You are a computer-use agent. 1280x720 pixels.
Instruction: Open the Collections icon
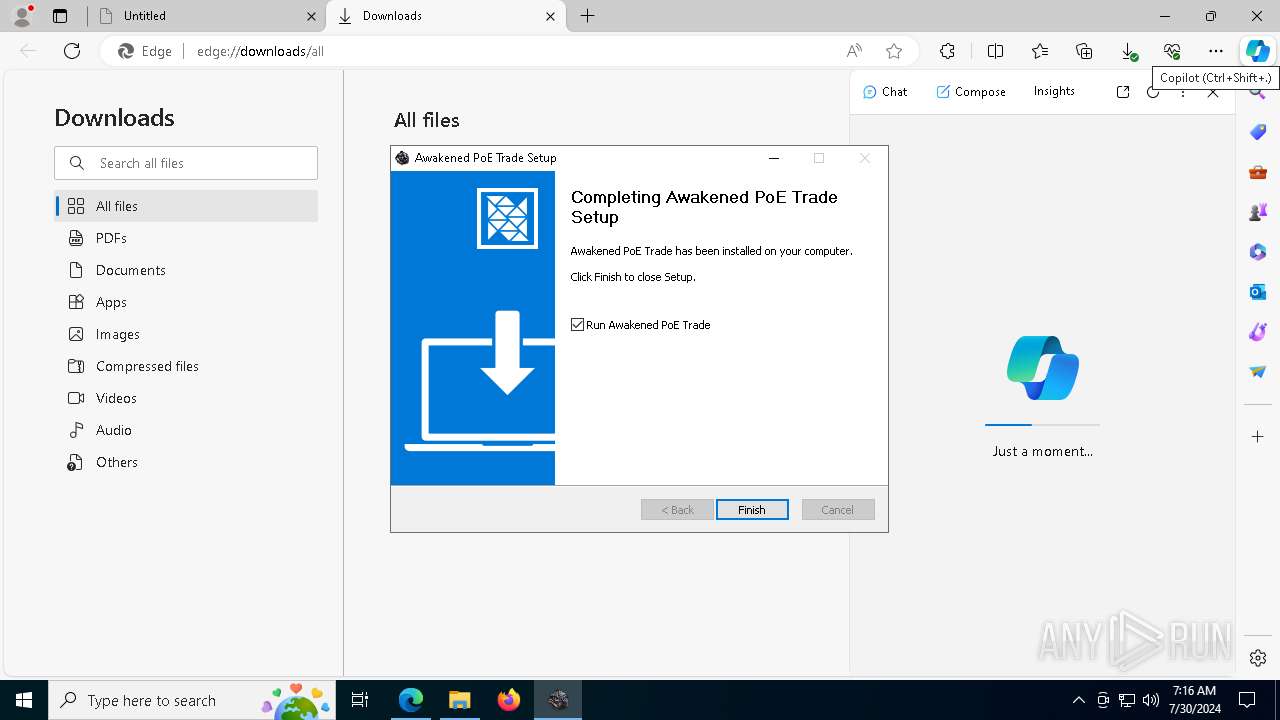[x=1084, y=51]
